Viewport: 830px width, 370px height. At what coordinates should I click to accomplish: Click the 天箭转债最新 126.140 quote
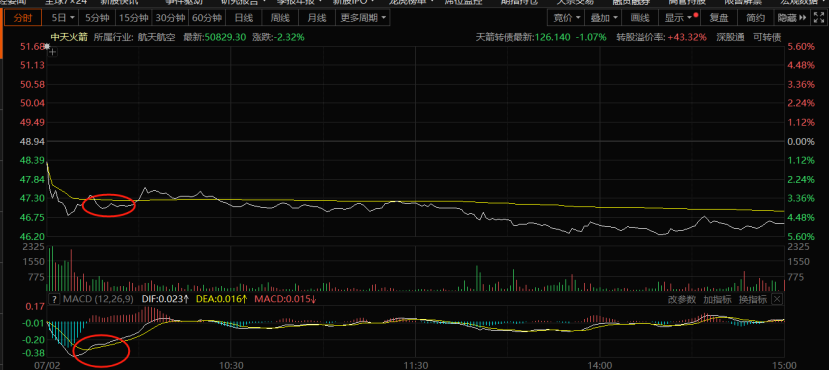click(x=522, y=38)
